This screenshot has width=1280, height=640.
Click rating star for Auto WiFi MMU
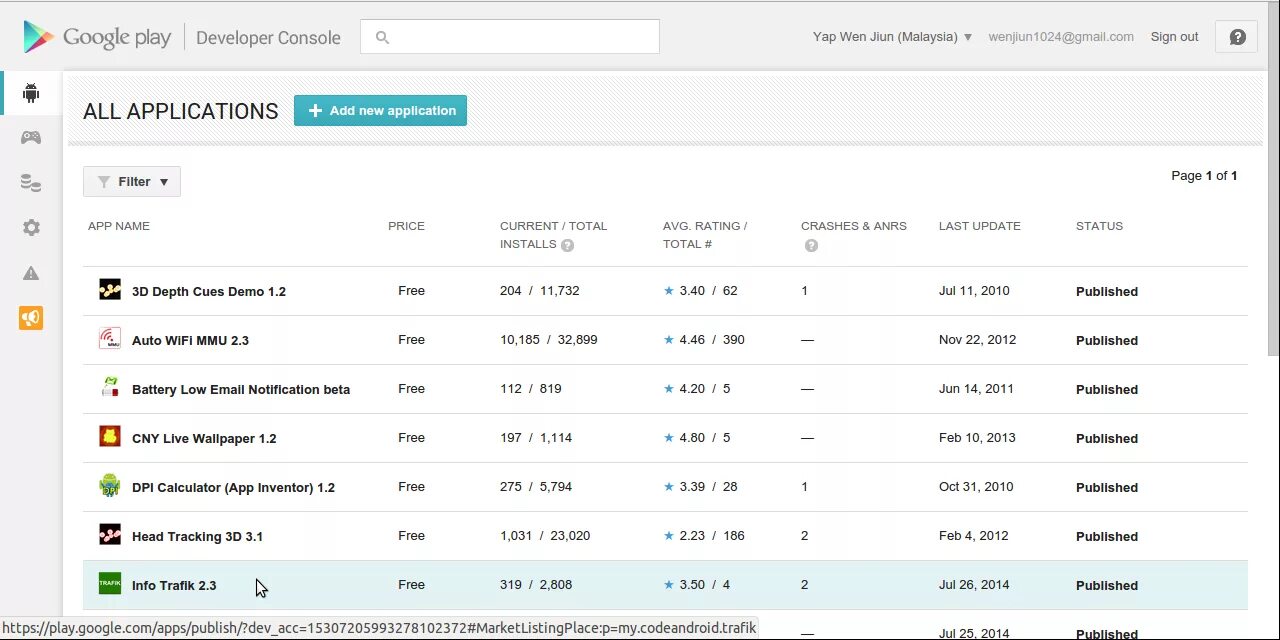tap(669, 340)
